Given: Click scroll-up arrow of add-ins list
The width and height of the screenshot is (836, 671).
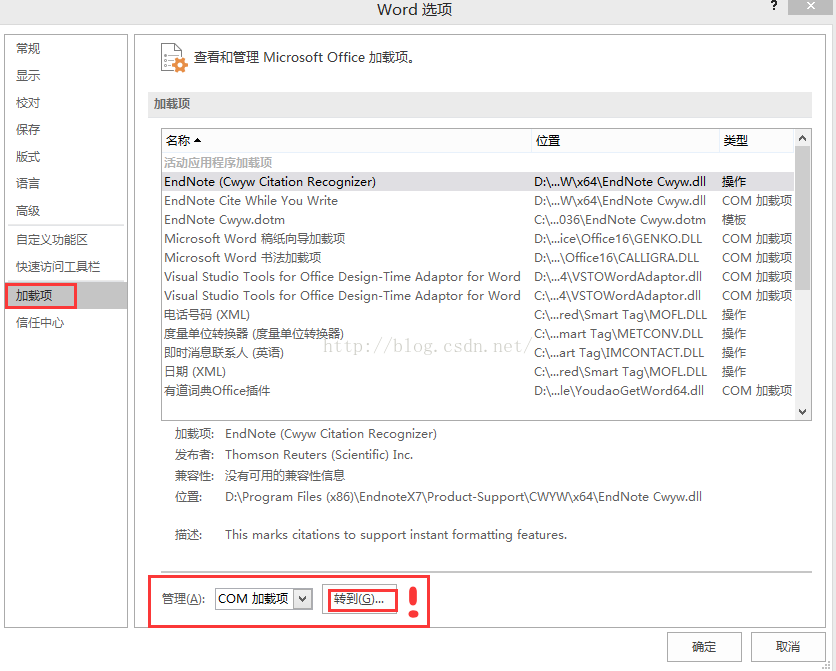Looking at the screenshot, I should 802,139.
